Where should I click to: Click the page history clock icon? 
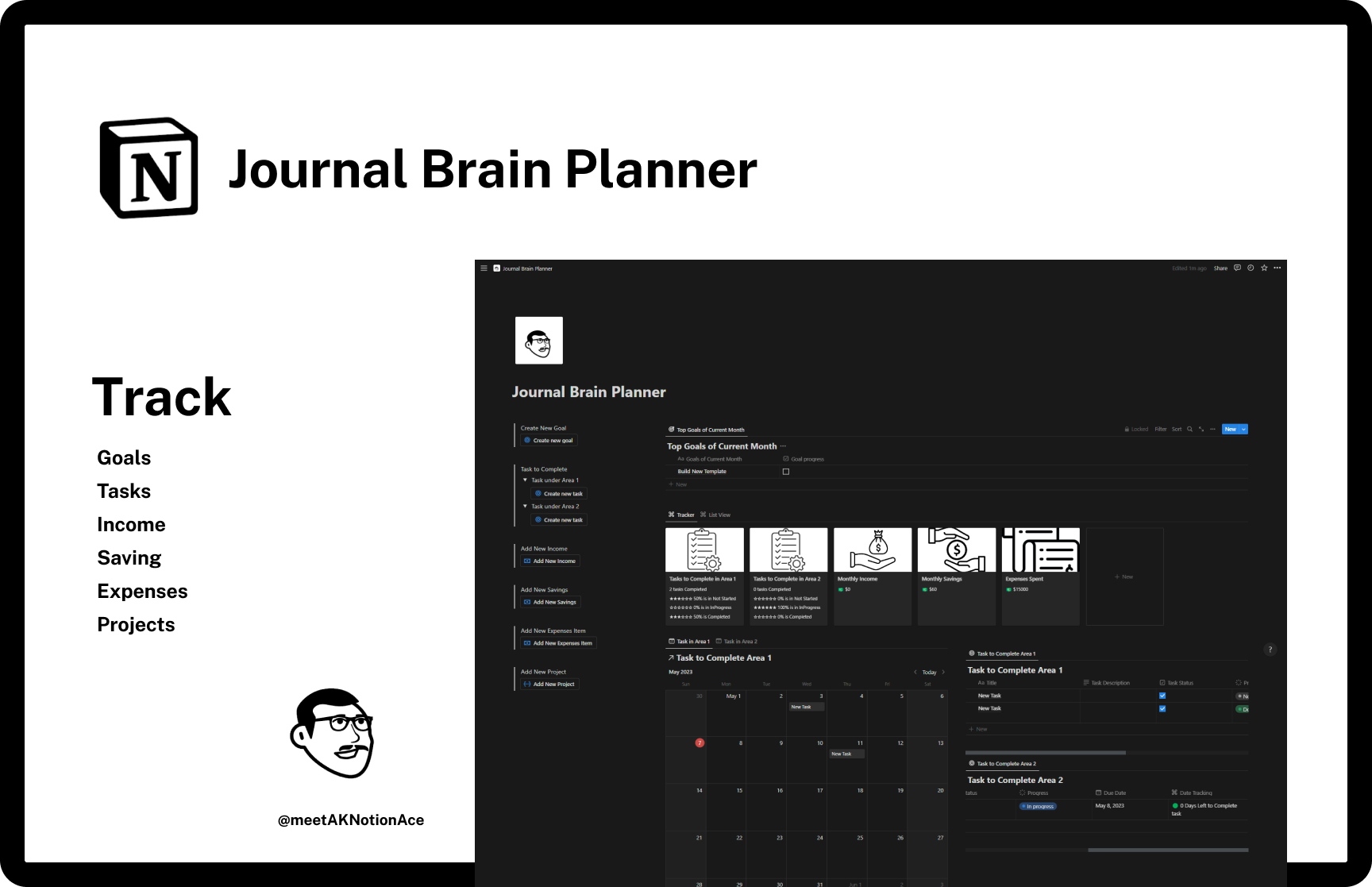pyautogui.click(x=1251, y=268)
